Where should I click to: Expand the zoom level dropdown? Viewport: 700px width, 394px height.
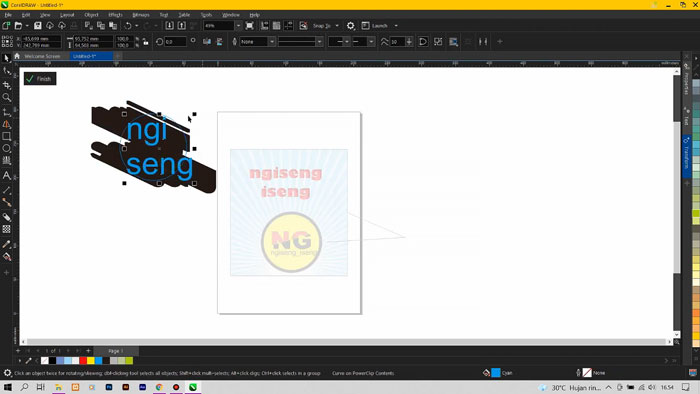point(238,26)
